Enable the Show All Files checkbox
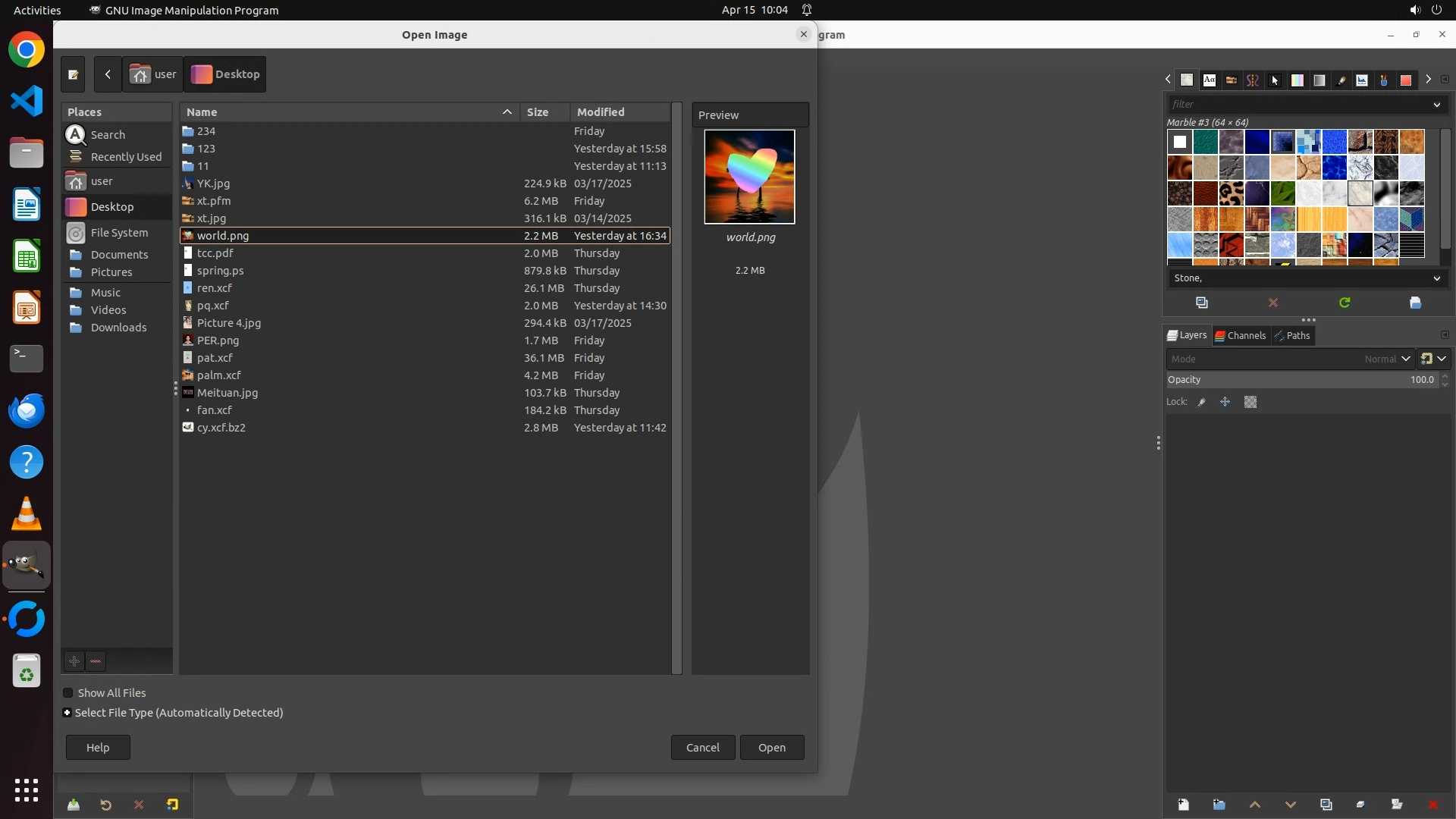 click(x=68, y=693)
